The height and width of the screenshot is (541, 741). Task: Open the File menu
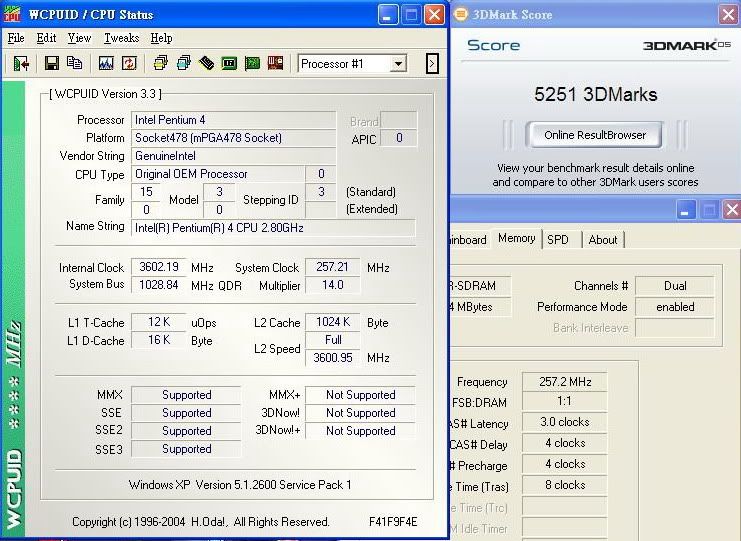(16, 38)
